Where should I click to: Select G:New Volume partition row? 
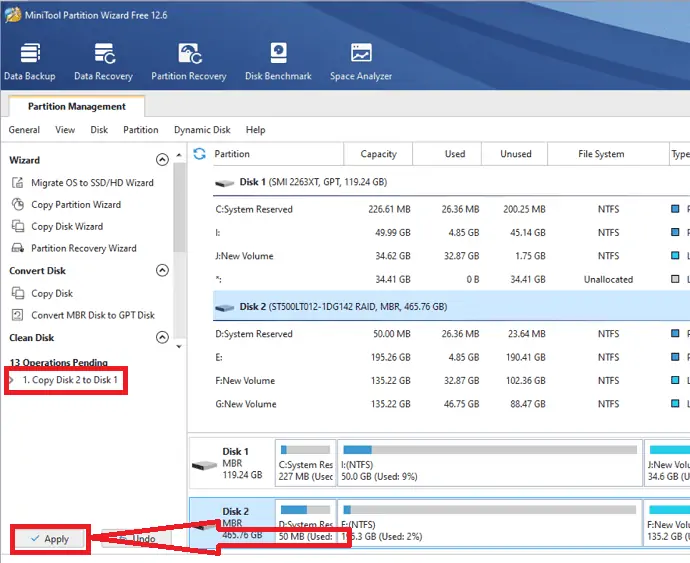coord(451,404)
